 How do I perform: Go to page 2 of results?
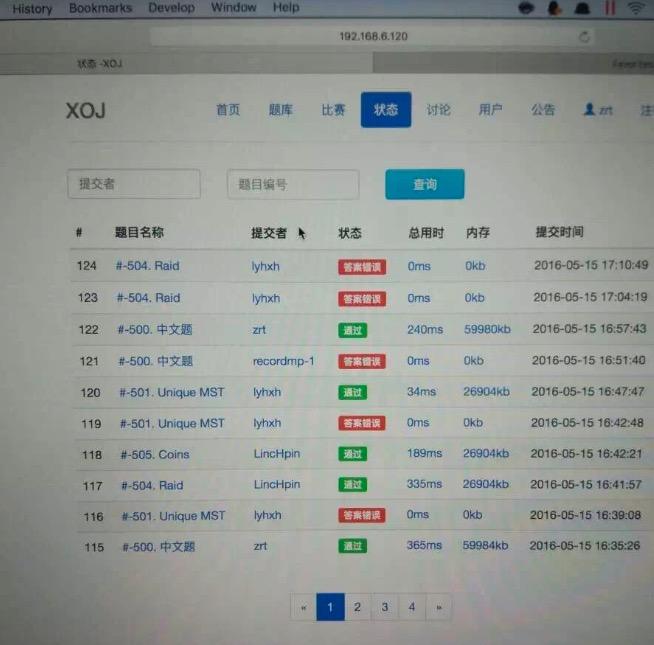[357, 606]
